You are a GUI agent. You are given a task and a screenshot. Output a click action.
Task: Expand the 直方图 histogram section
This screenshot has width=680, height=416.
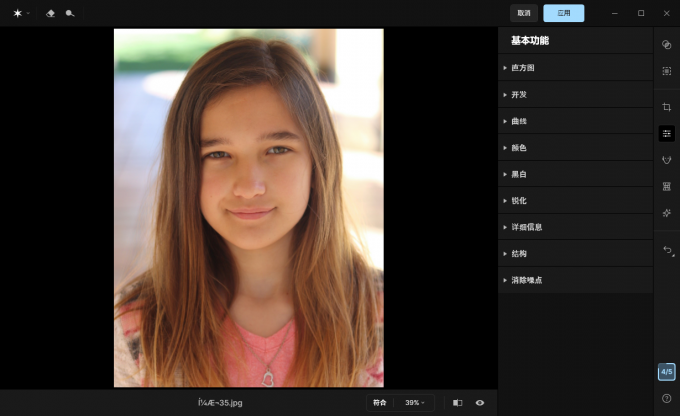575,68
